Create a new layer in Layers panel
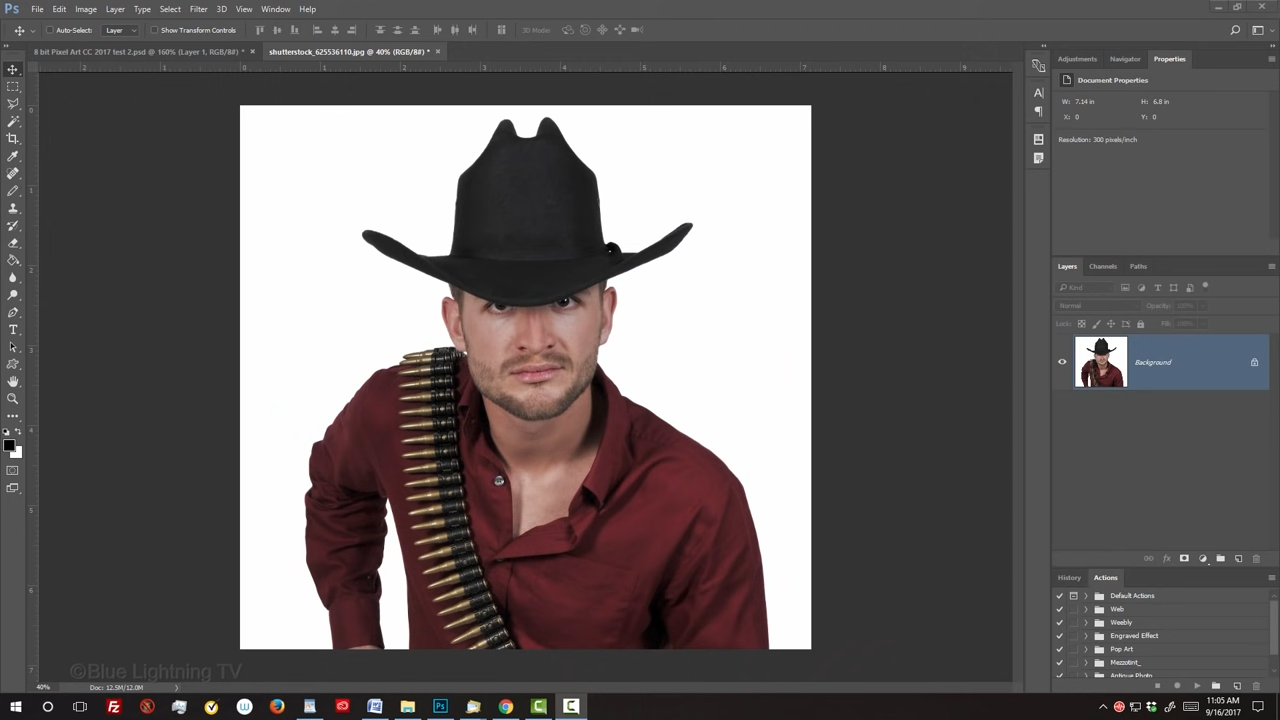 1238,558
